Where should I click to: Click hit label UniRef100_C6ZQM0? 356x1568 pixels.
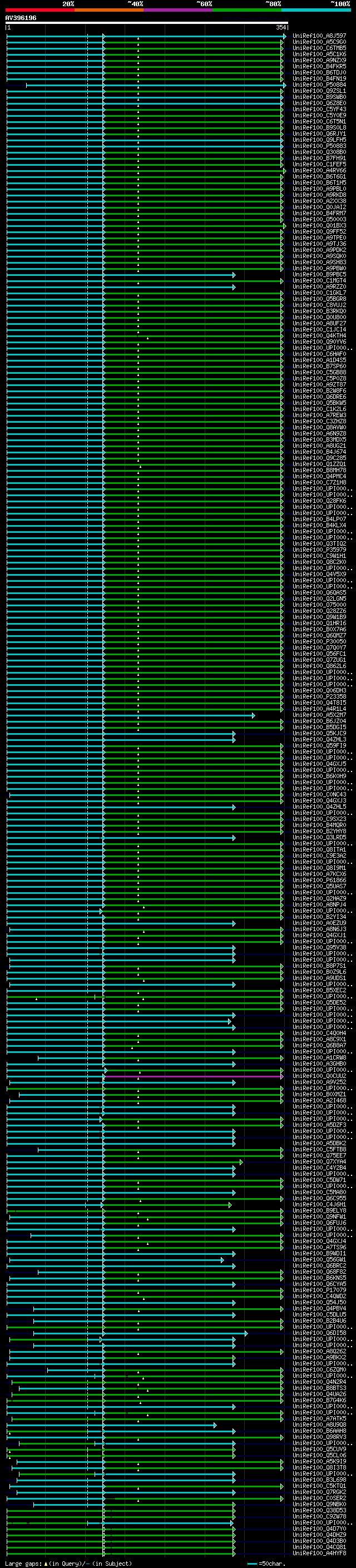pos(319,1369)
